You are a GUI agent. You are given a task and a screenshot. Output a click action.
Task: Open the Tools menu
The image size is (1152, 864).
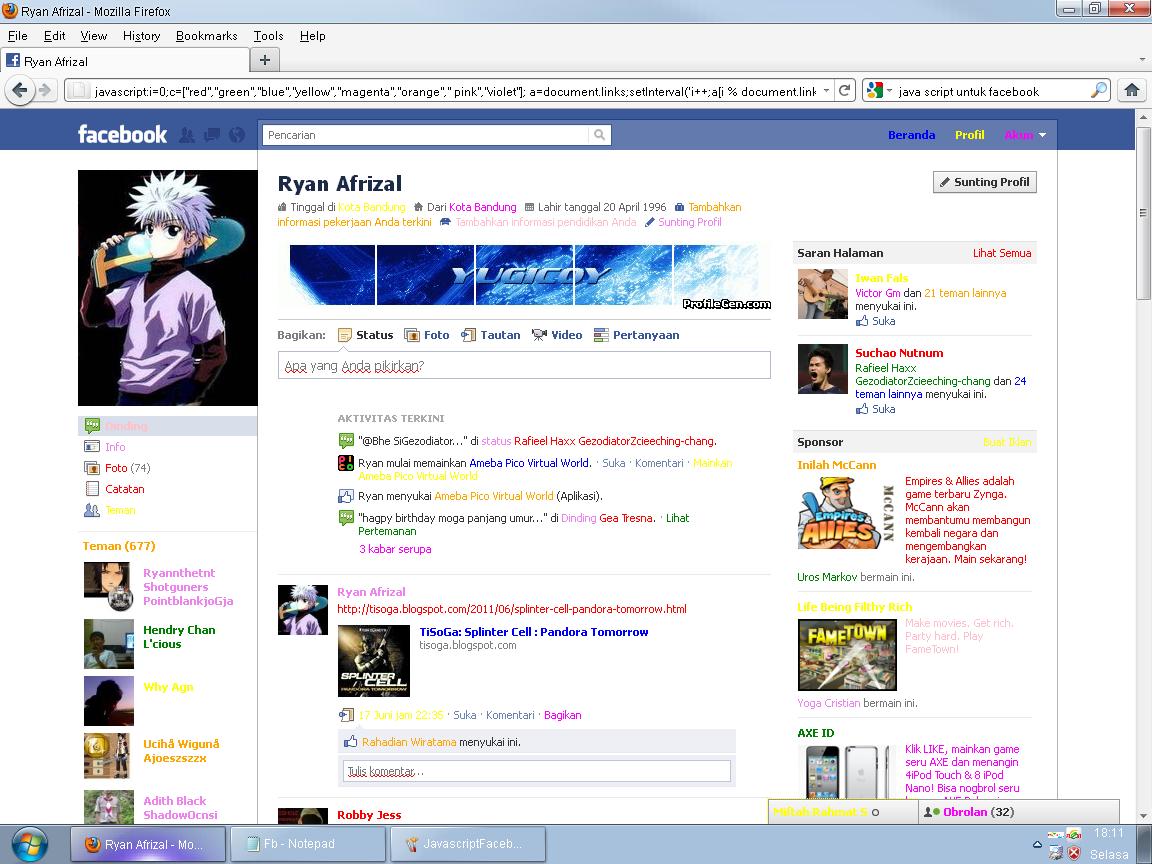(268, 35)
